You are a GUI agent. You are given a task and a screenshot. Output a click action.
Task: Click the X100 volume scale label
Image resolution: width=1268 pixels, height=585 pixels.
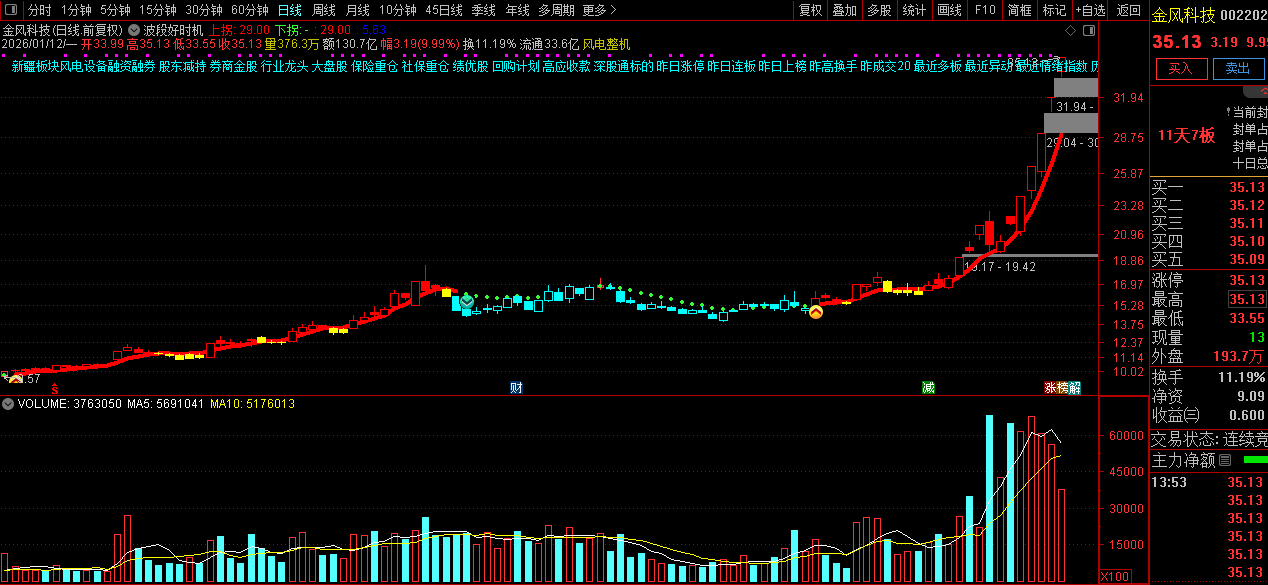(1114, 576)
